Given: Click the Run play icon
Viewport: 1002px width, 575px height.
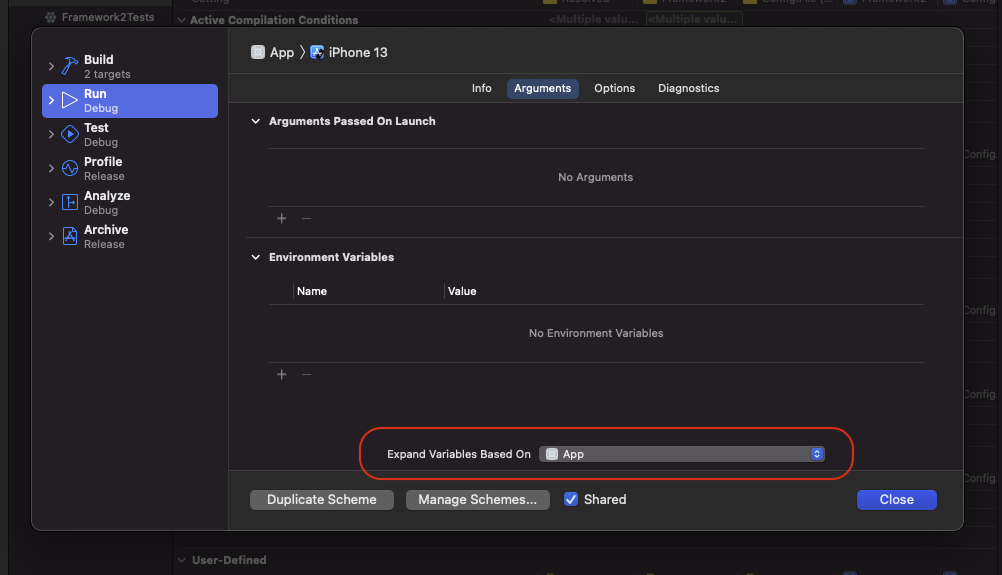Looking at the screenshot, I should pyautogui.click(x=70, y=100).
